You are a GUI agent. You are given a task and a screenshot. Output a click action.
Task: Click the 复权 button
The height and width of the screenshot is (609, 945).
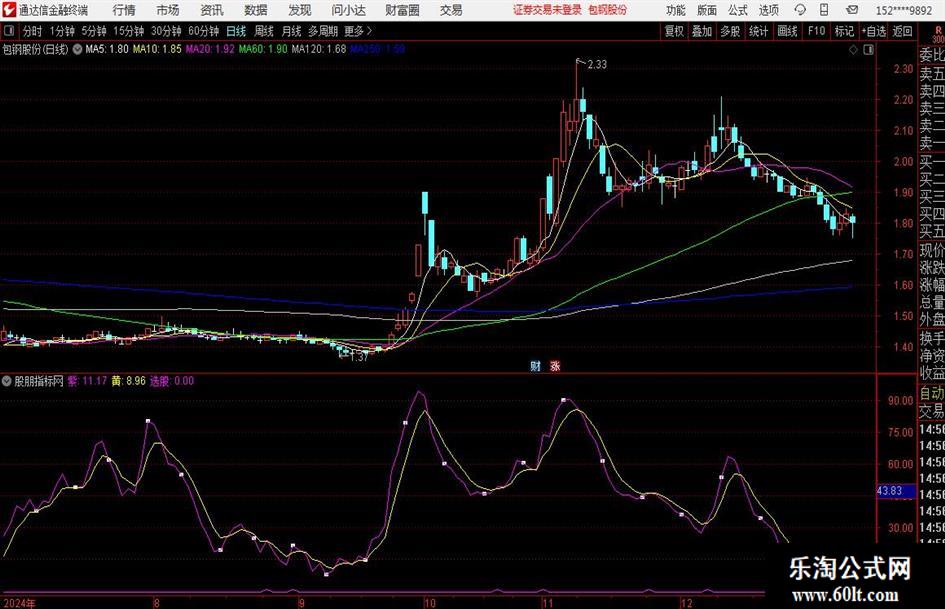point(674,31)
